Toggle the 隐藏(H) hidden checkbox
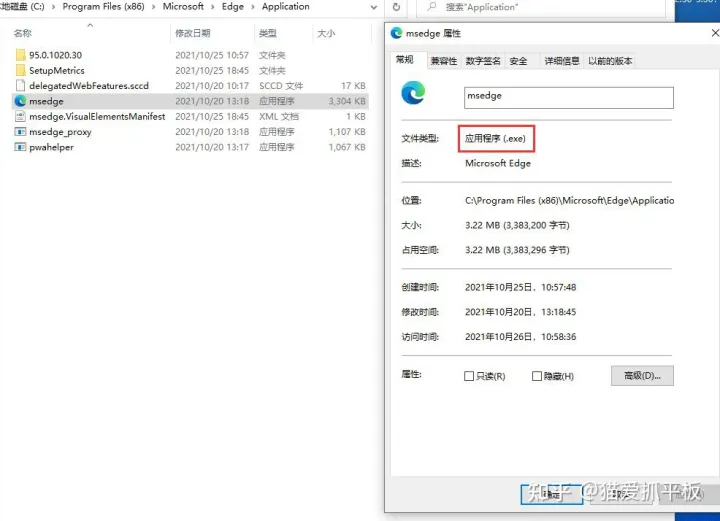720x521 pixels. pyautogui.click(x=536, y=376)
